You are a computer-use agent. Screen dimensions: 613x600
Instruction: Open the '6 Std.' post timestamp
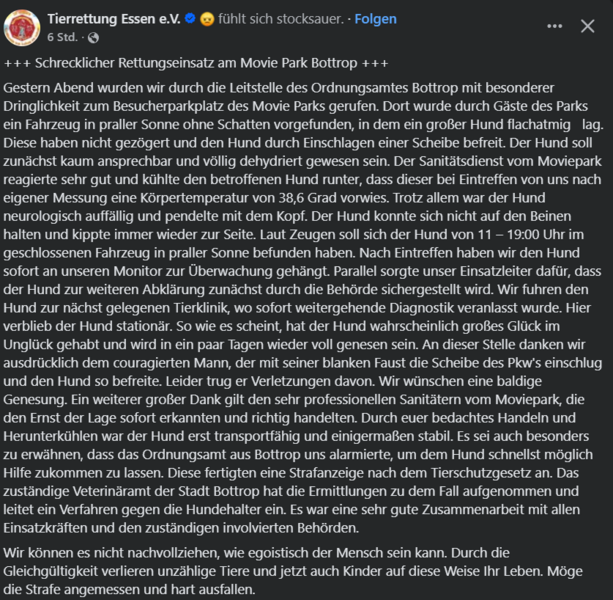(x=62, y=37)
